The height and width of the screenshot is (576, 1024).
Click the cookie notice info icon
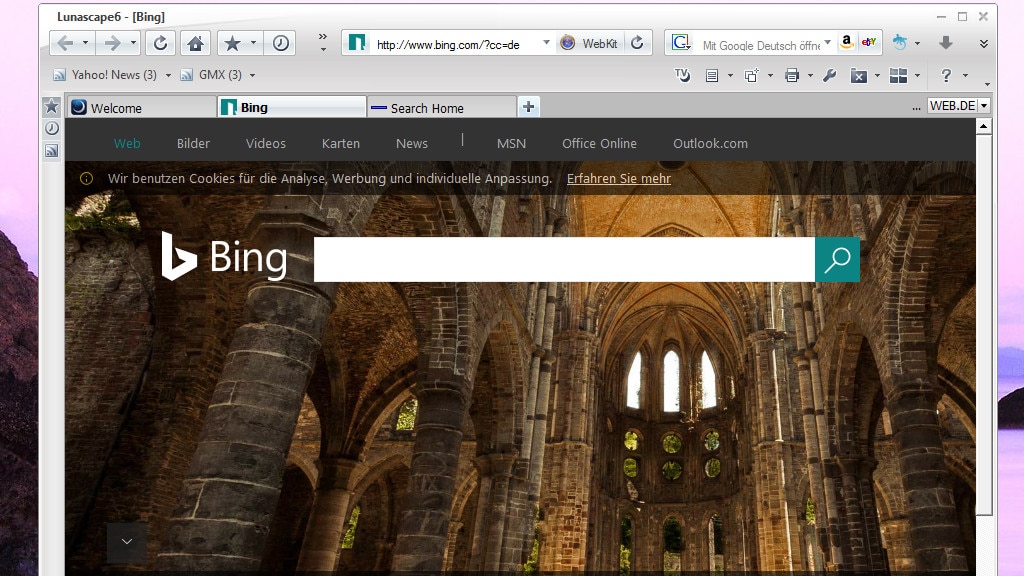(x=86, y=178)
